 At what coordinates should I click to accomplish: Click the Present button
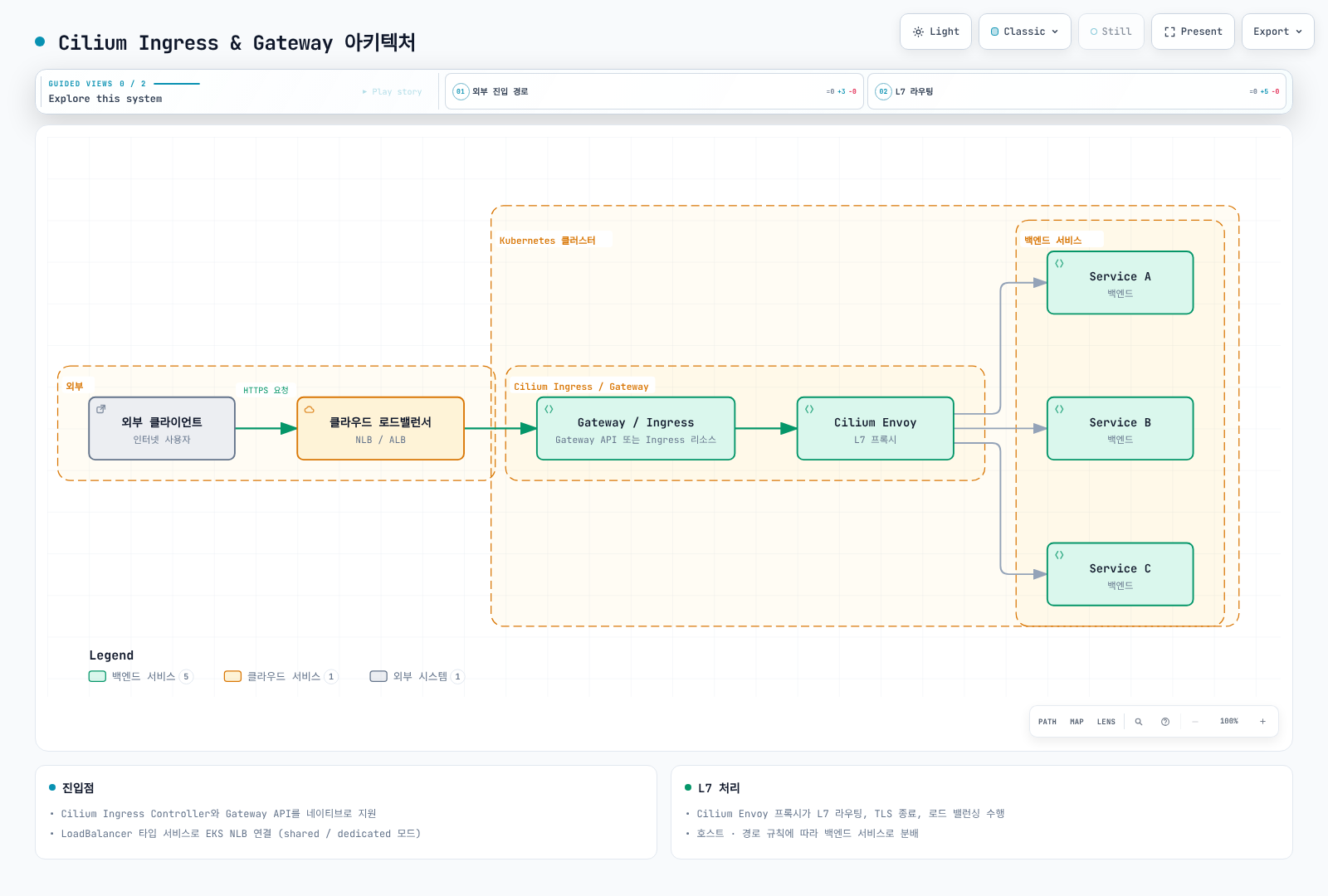point(1193,32)
